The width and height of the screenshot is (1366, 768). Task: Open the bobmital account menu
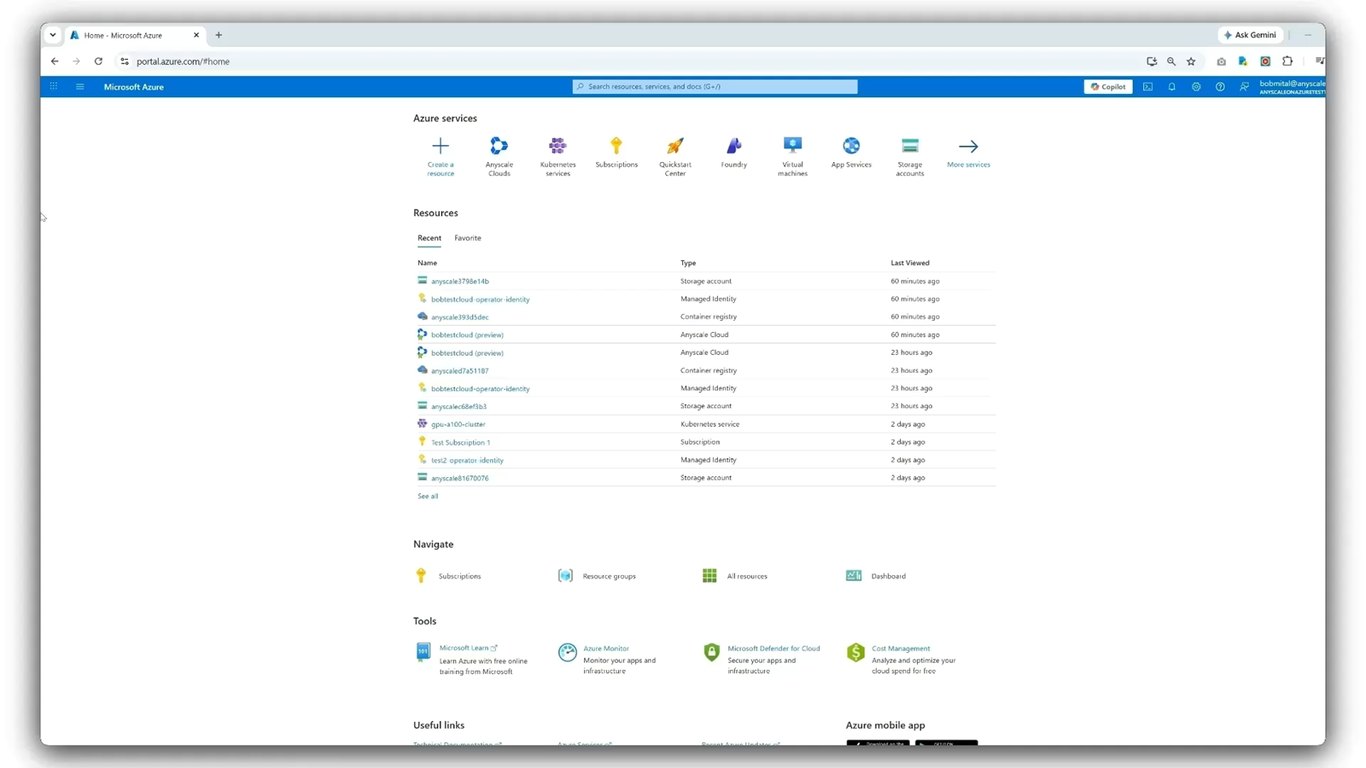pyautogui.click(x=1292, y=87)
